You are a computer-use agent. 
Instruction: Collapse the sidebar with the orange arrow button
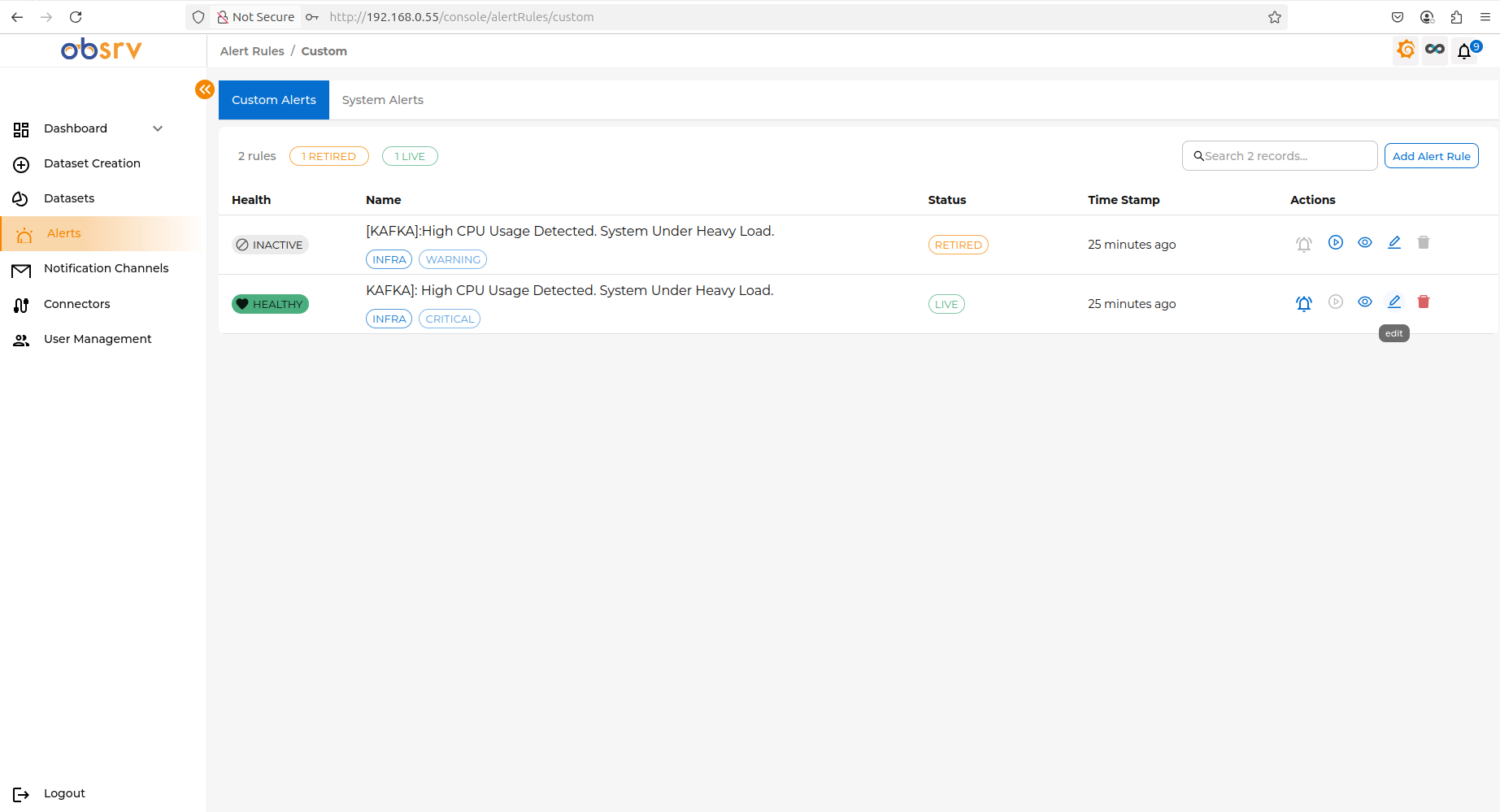[205, 89]
